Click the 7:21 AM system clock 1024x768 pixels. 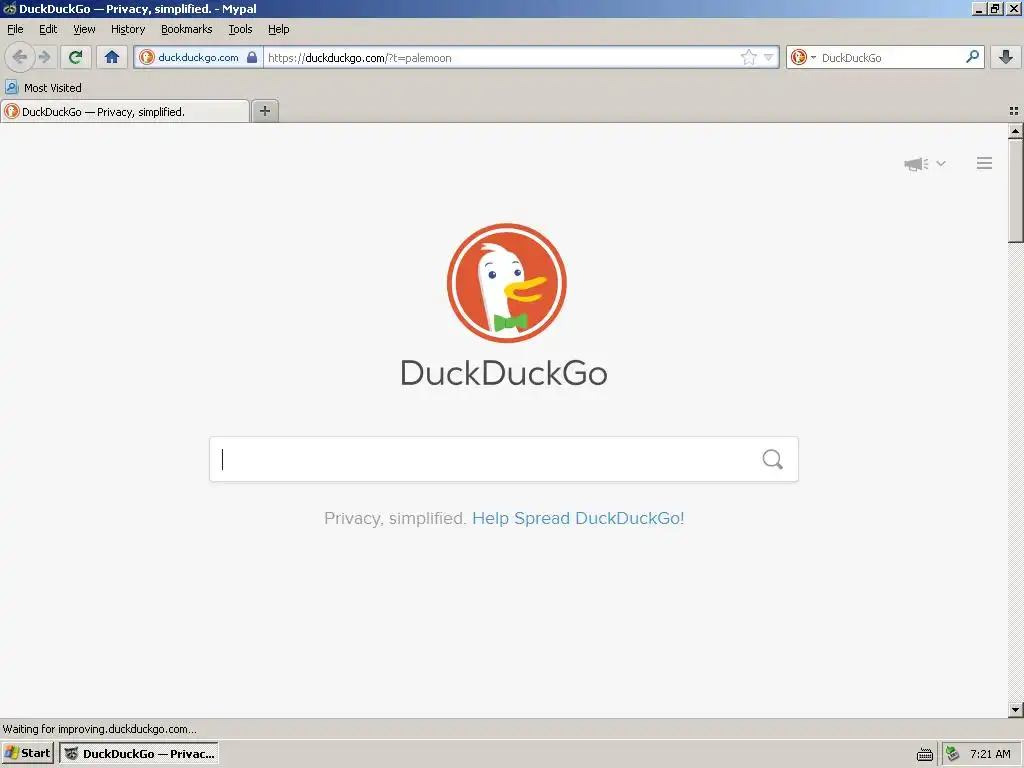[990, 754]
